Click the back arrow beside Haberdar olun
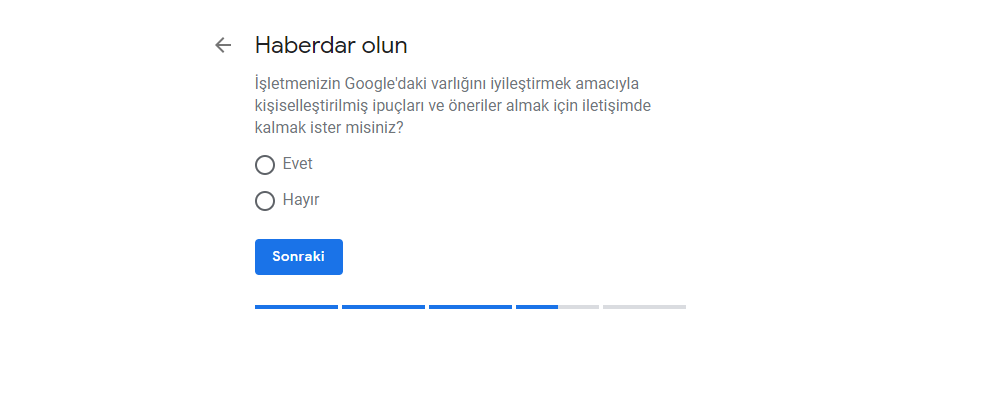The width and height of the screenshot is (1003, 417). [223, 45]
